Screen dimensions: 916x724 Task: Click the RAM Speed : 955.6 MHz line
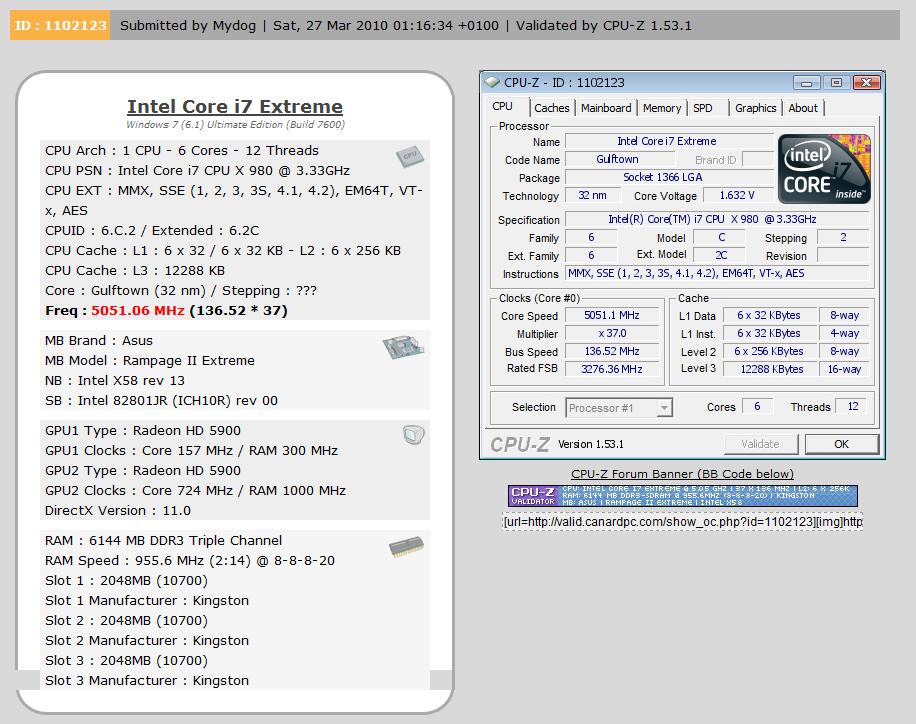coord(190,561)
